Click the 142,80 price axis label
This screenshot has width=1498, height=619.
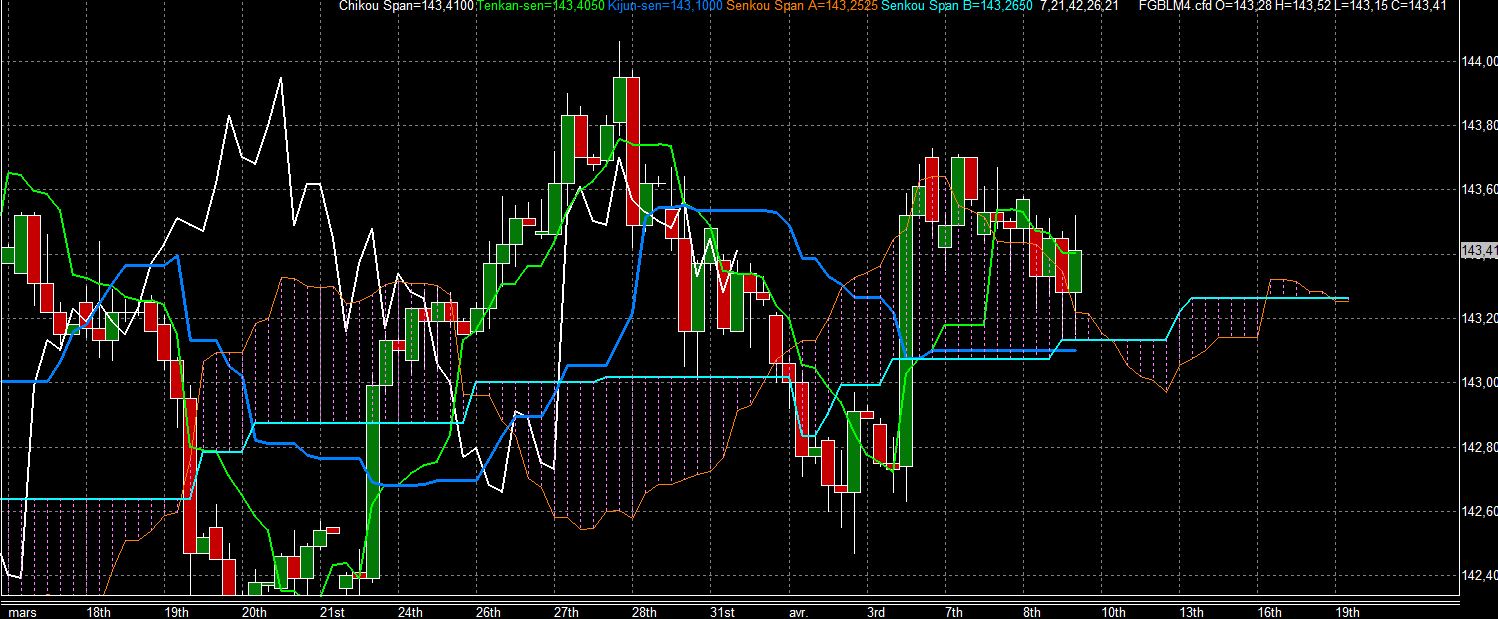1480,447
